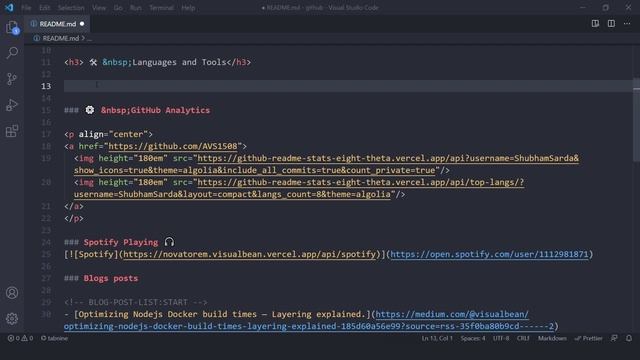Open the Edit menu
The image size is (640, 360).
pyautogui.click(x=44, y=8)
